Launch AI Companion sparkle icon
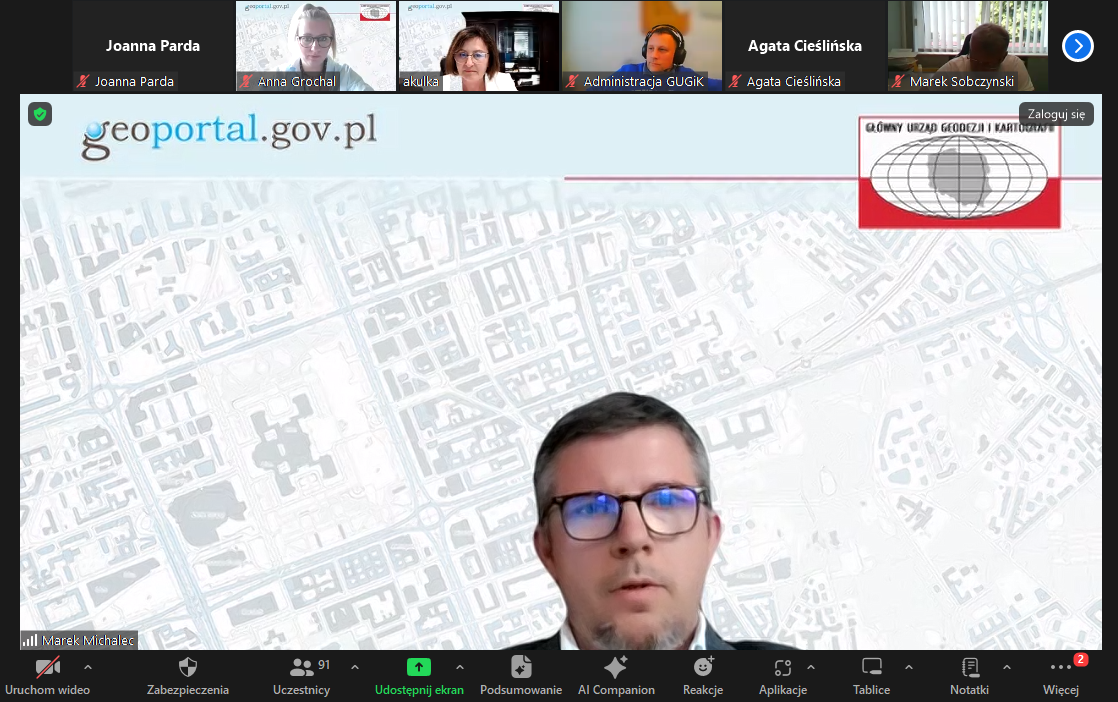 coord(615,668)
